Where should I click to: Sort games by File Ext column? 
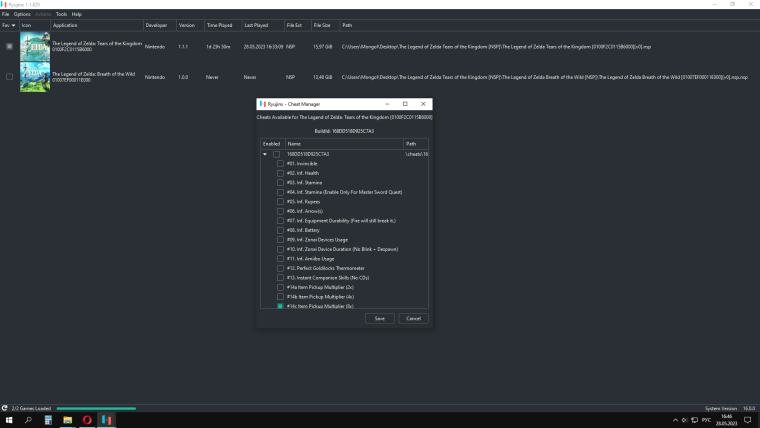tap(298, 25)
